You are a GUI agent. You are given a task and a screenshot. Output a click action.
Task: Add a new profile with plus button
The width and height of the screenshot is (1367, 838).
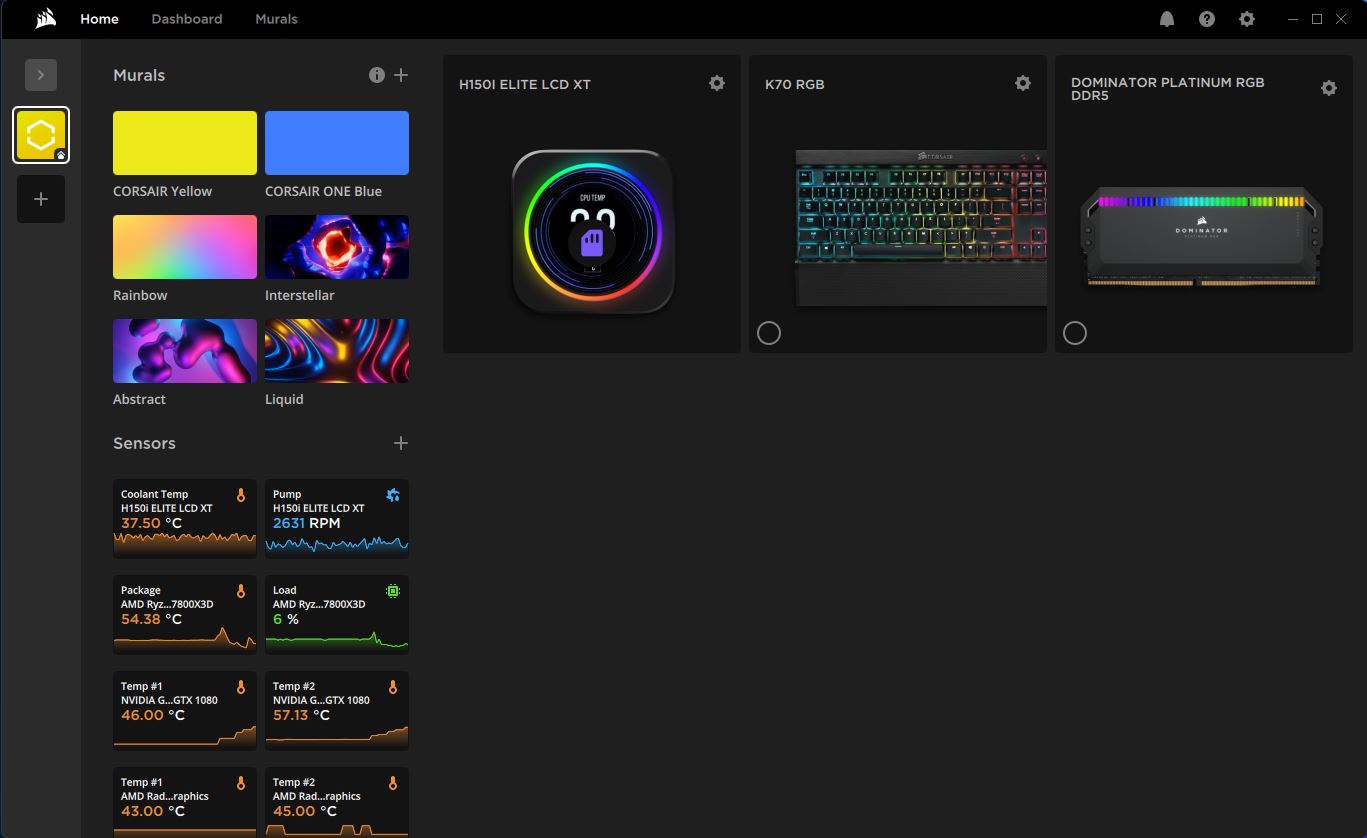tap(41, 199)
